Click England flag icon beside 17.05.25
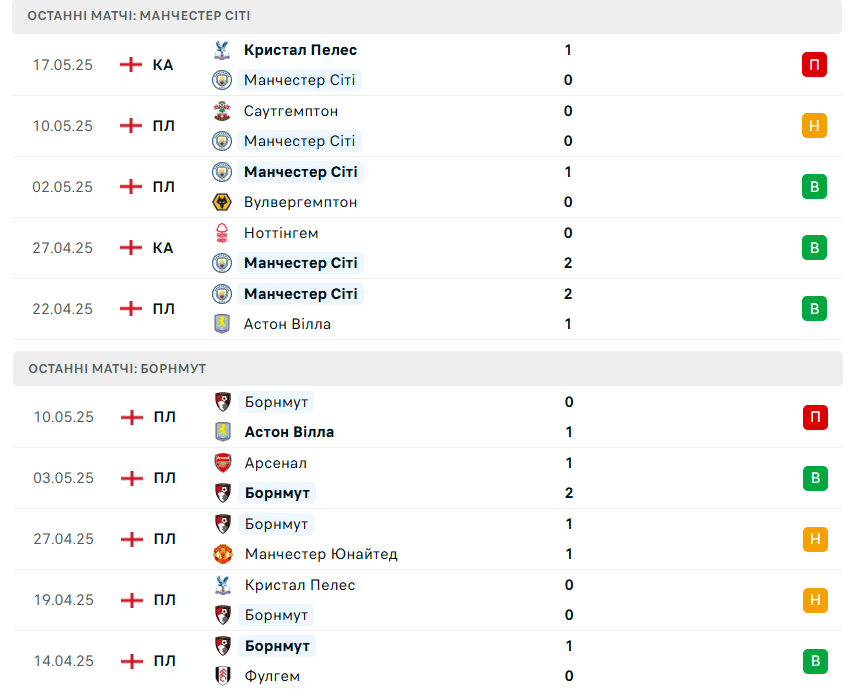 [131, 64]
